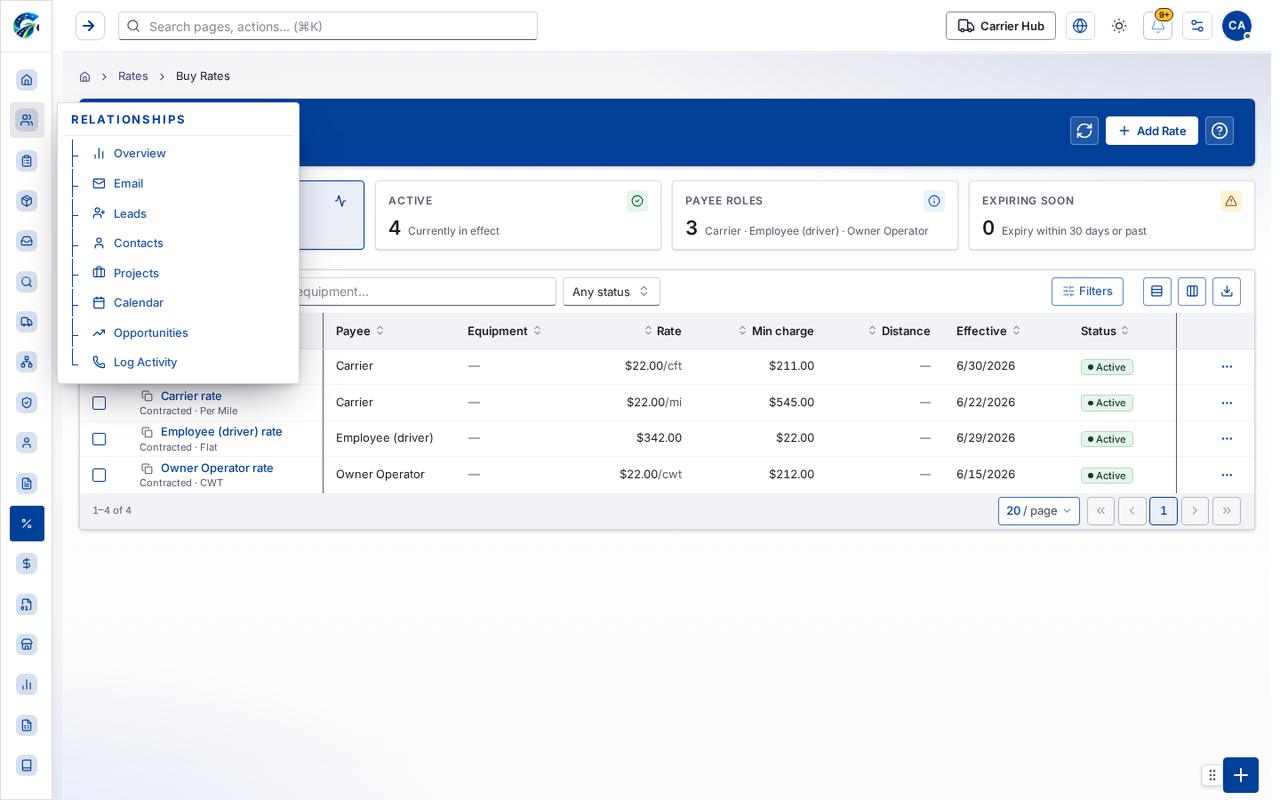Click the Add Rate button
The height and width of the screenshot is (800, 1280).
1151,131
